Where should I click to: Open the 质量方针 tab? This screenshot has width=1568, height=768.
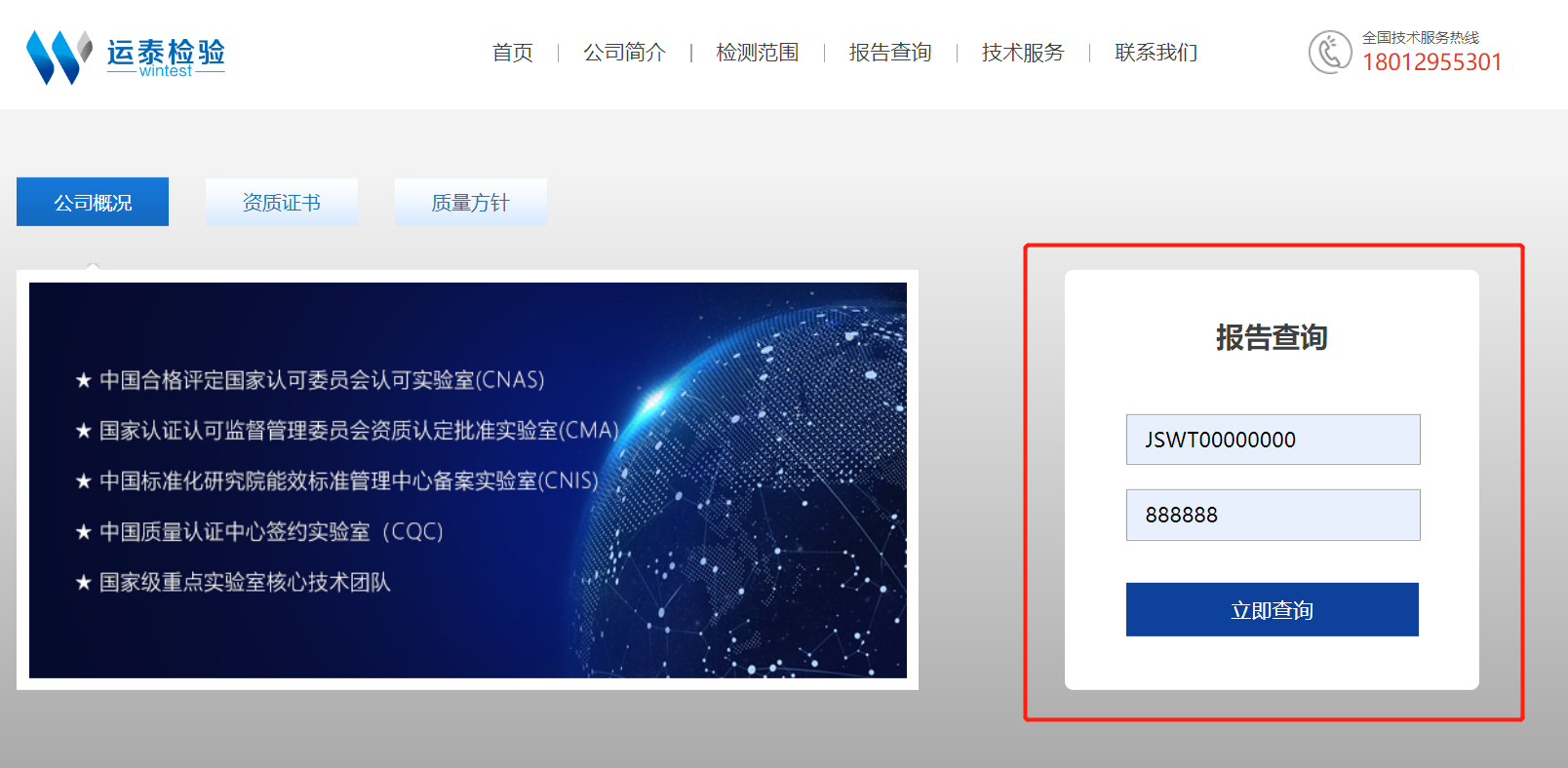click(x=470, y=203)
